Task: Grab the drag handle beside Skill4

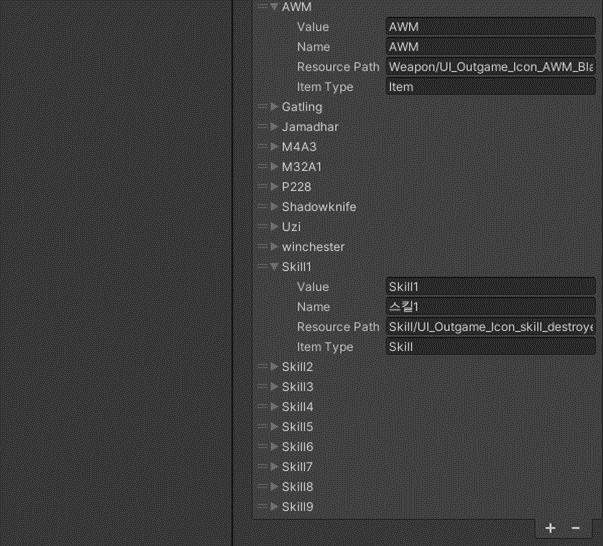Action: 262,406
